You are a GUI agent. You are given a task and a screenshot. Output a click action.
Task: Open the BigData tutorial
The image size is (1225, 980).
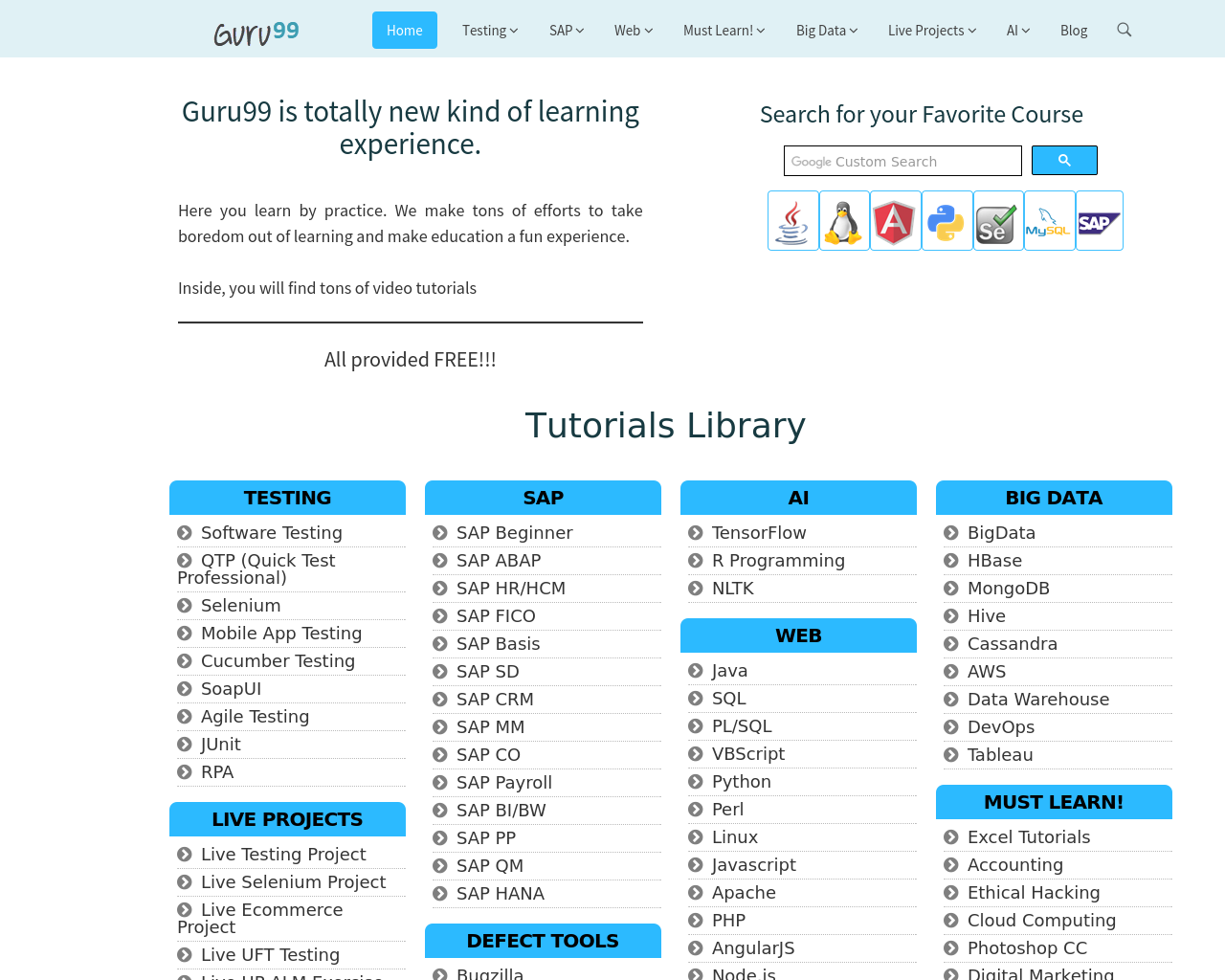[1001, 533]
